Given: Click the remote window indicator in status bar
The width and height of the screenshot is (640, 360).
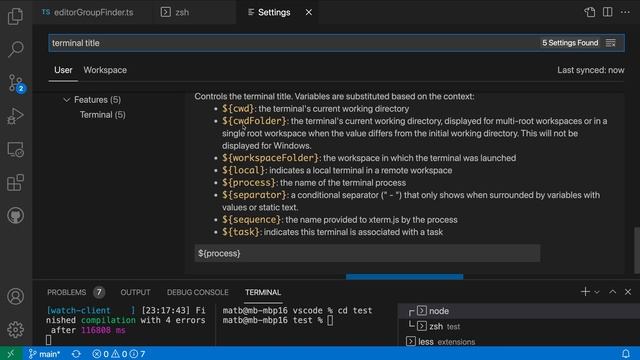Looking at the screenshot, I should tap(11, 353).
